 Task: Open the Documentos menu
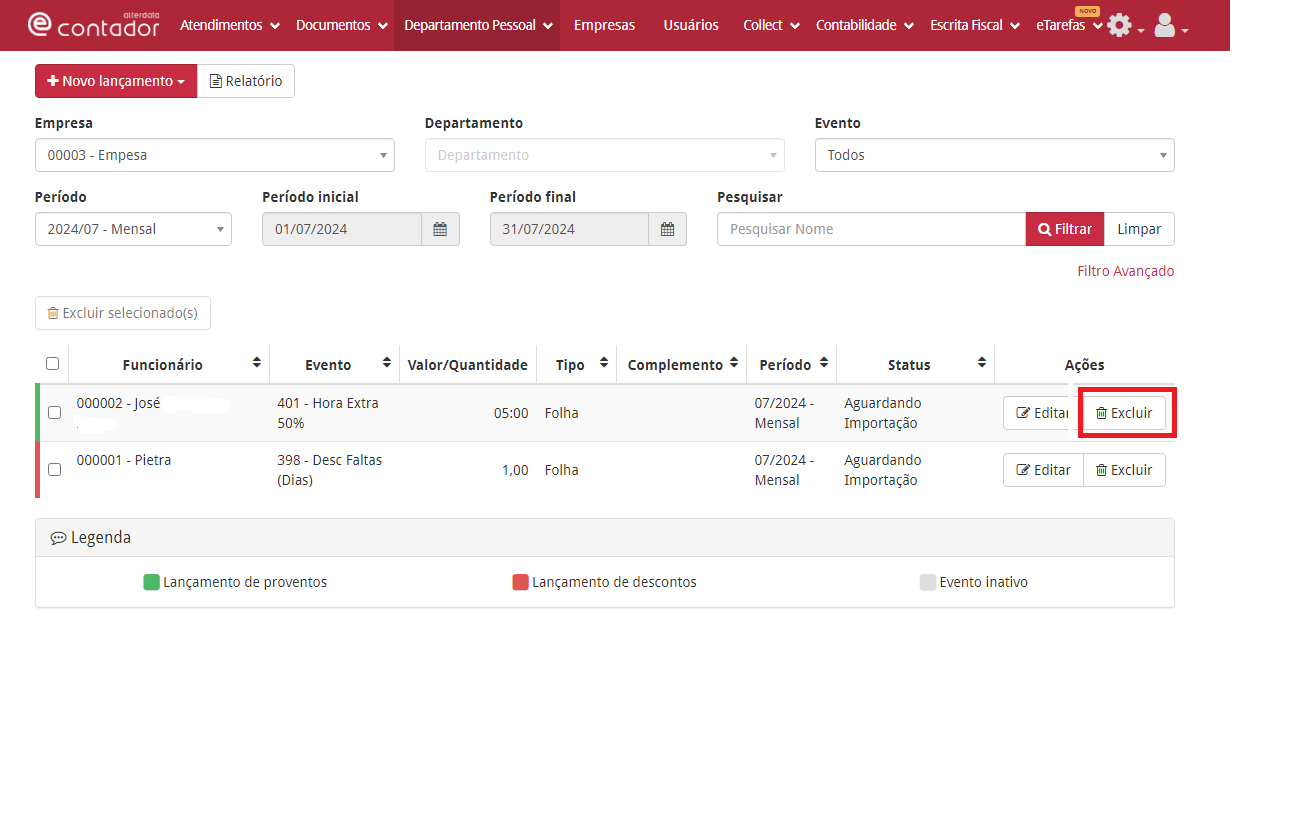coord(341,25)
